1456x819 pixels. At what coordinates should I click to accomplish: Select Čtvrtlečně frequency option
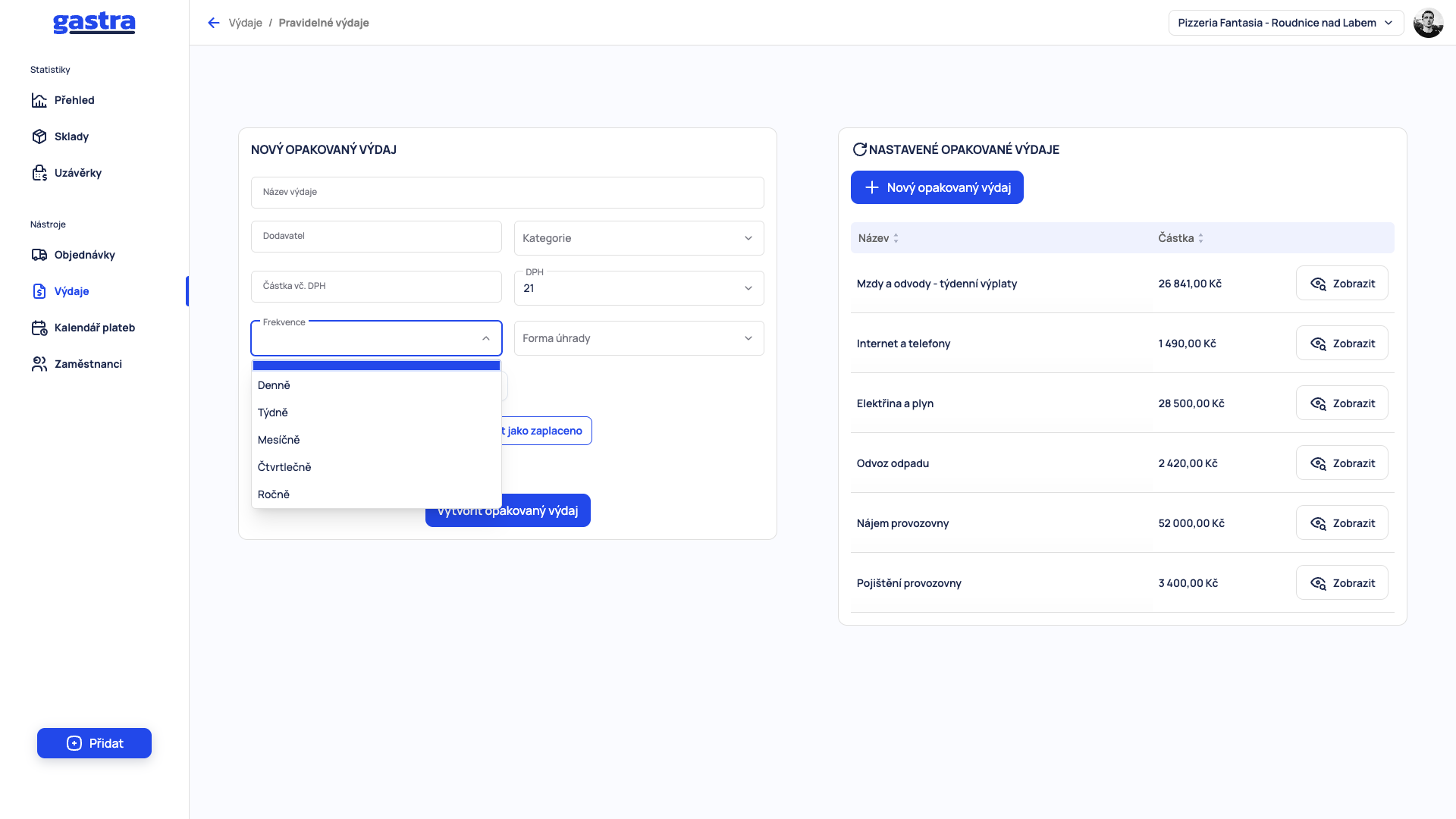pos(376,467)
